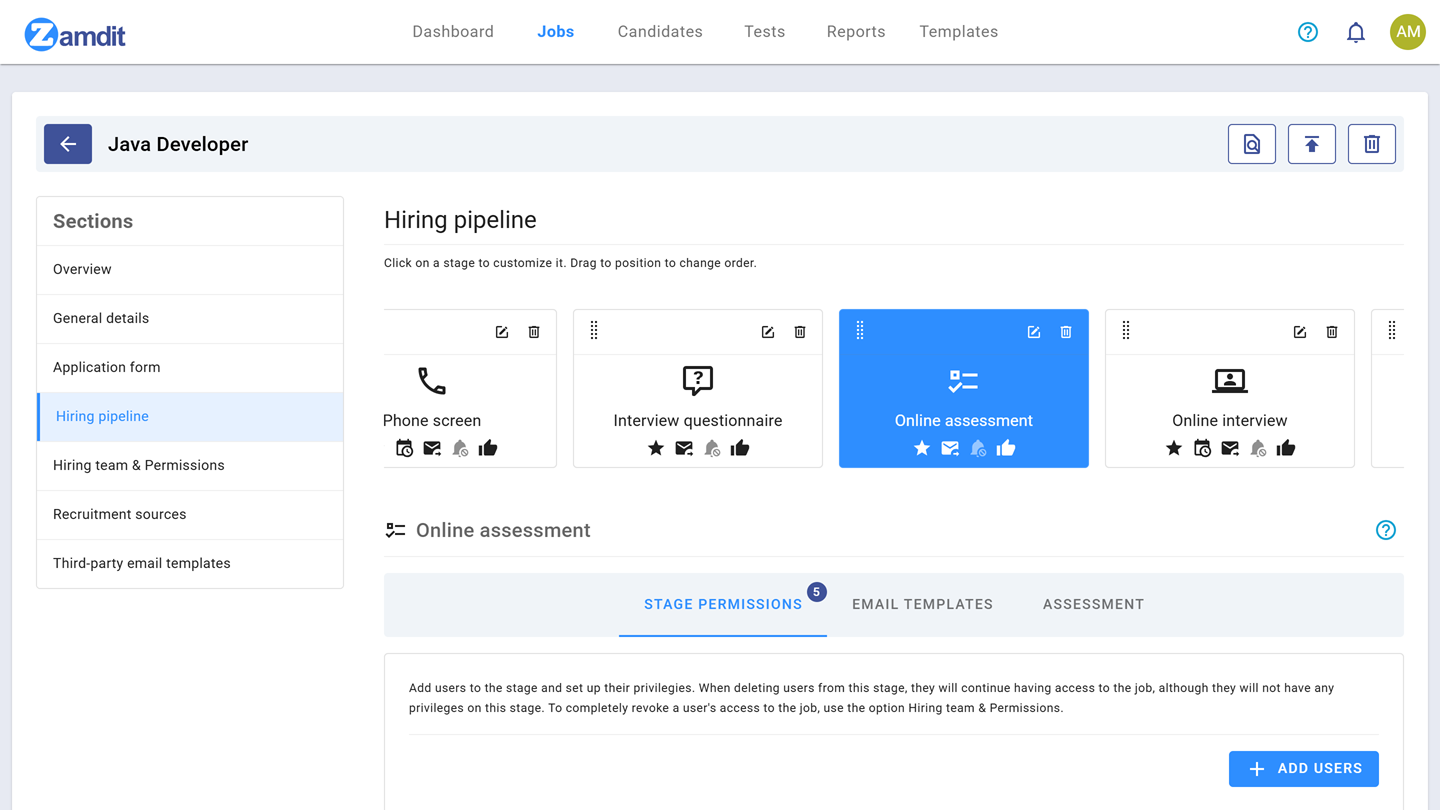Open the Tests menu
The image size is (1440, 810).
[765, 32]
